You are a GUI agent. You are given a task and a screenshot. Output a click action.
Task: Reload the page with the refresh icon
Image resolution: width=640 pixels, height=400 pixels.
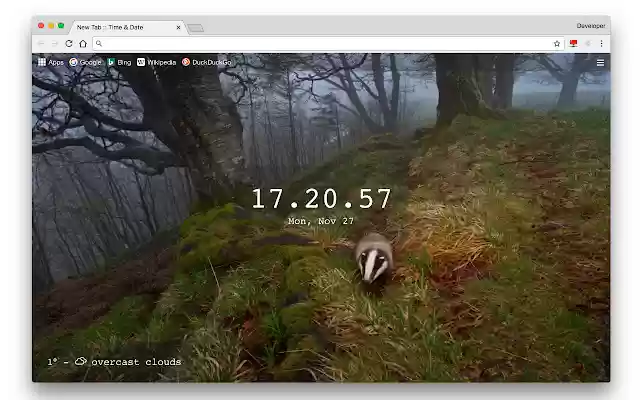pyautogui.click(x=69, y=44)
